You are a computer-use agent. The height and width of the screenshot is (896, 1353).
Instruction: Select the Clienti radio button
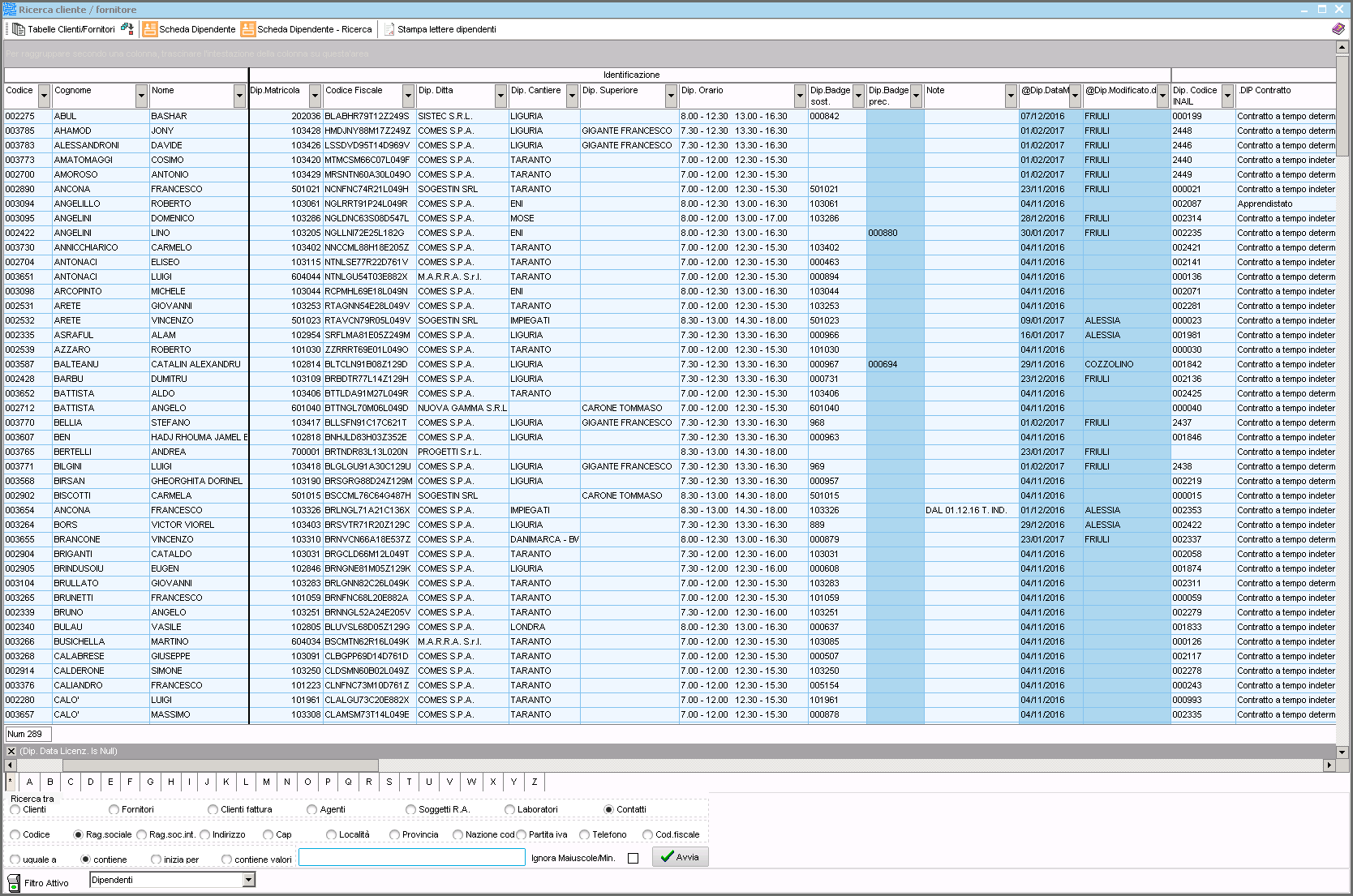click(15, 809)
